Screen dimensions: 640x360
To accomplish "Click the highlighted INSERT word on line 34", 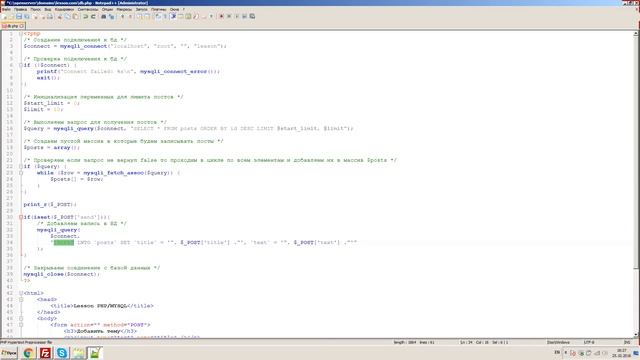I will coord(64,242).
